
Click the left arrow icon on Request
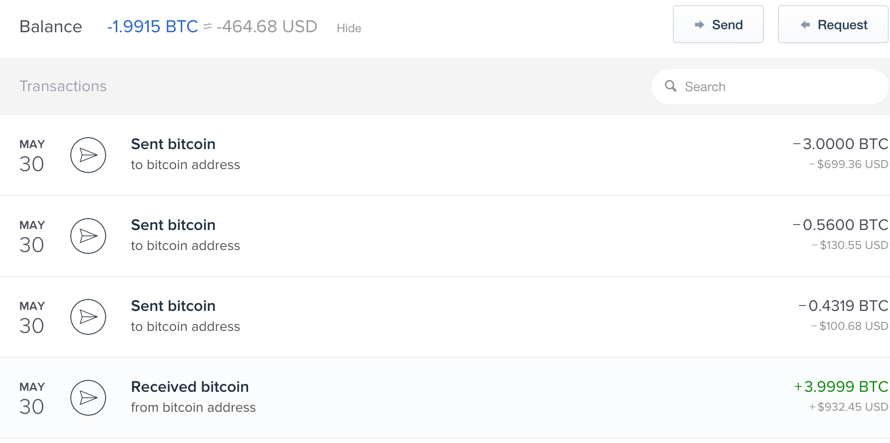(805, 25)
